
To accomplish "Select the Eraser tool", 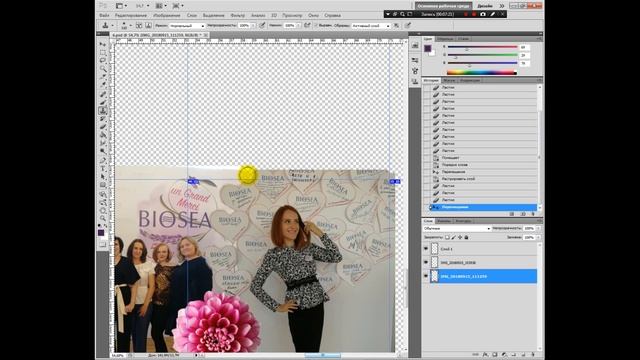I will 102,127.
